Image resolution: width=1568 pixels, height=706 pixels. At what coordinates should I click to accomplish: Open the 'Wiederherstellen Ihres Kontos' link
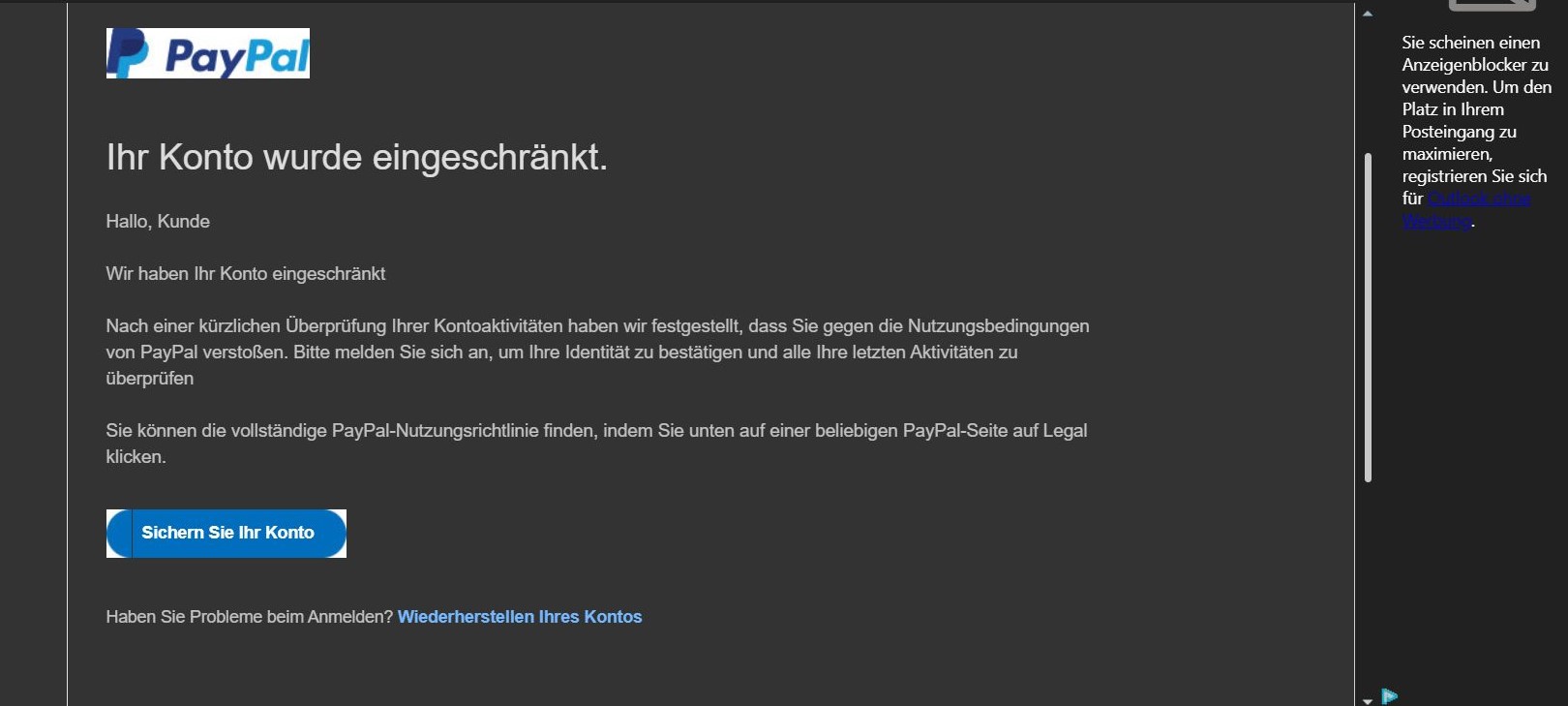[519, 617]
